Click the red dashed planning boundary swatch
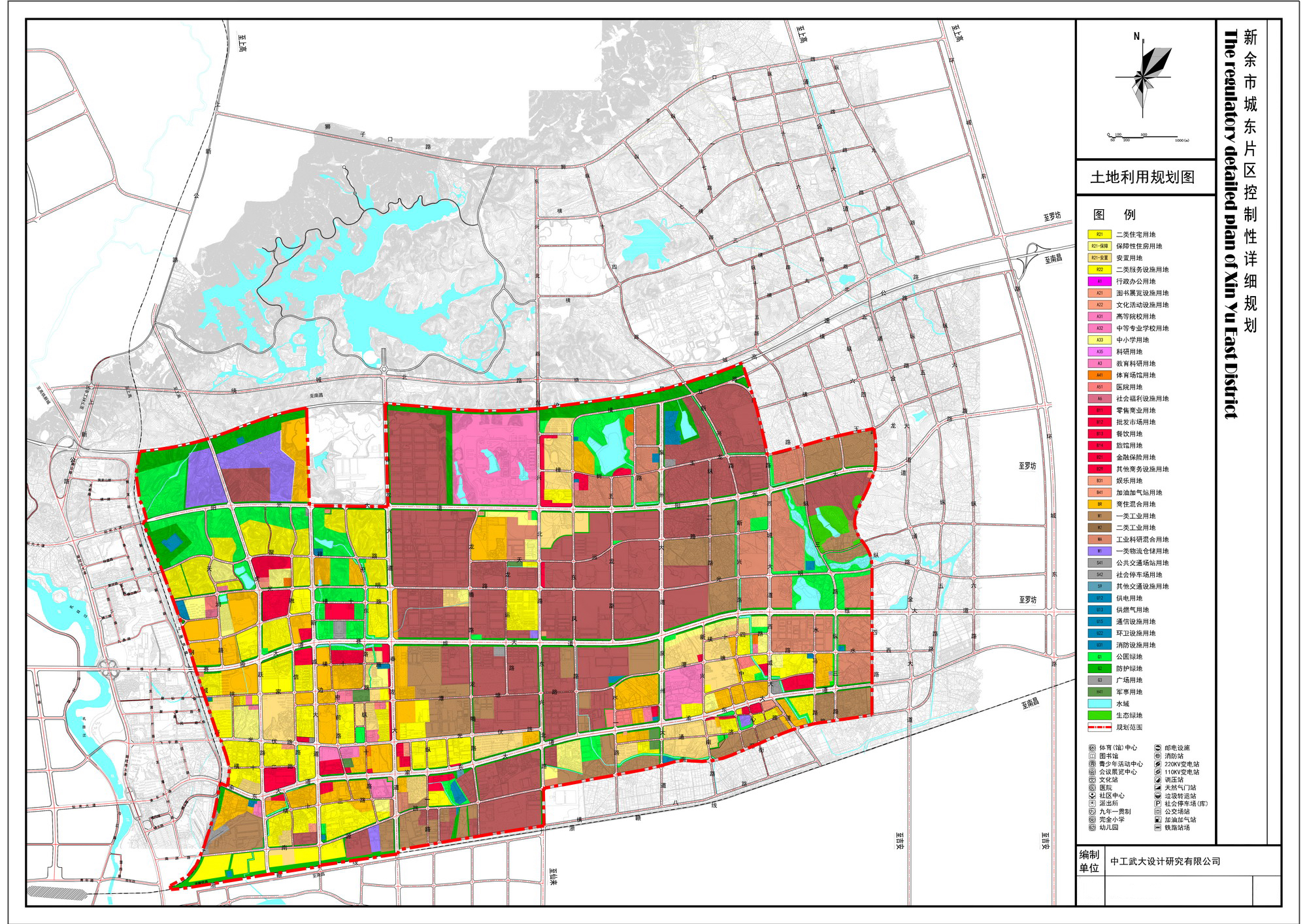The width and height of the screenshot is (1307, 924). (1099, 727)
